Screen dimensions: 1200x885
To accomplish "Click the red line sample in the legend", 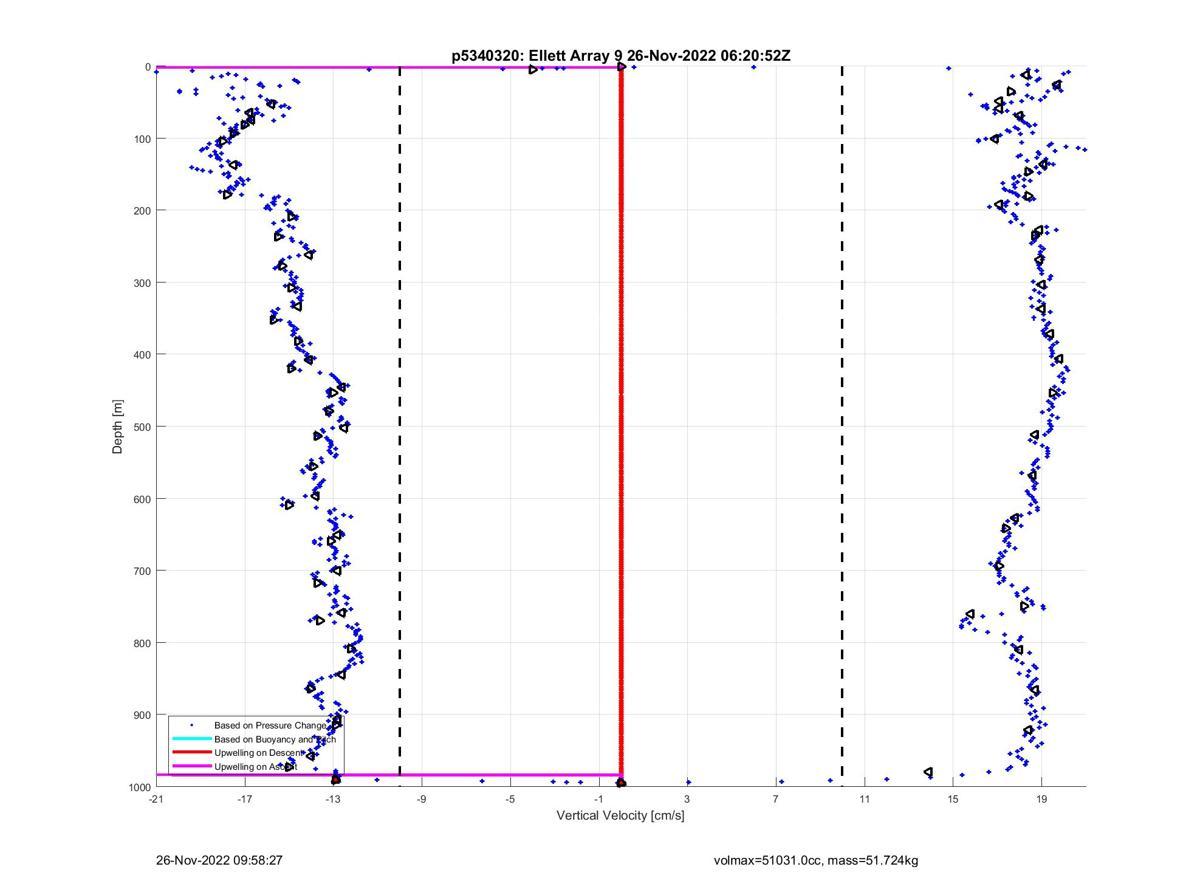I will point(191,753).
